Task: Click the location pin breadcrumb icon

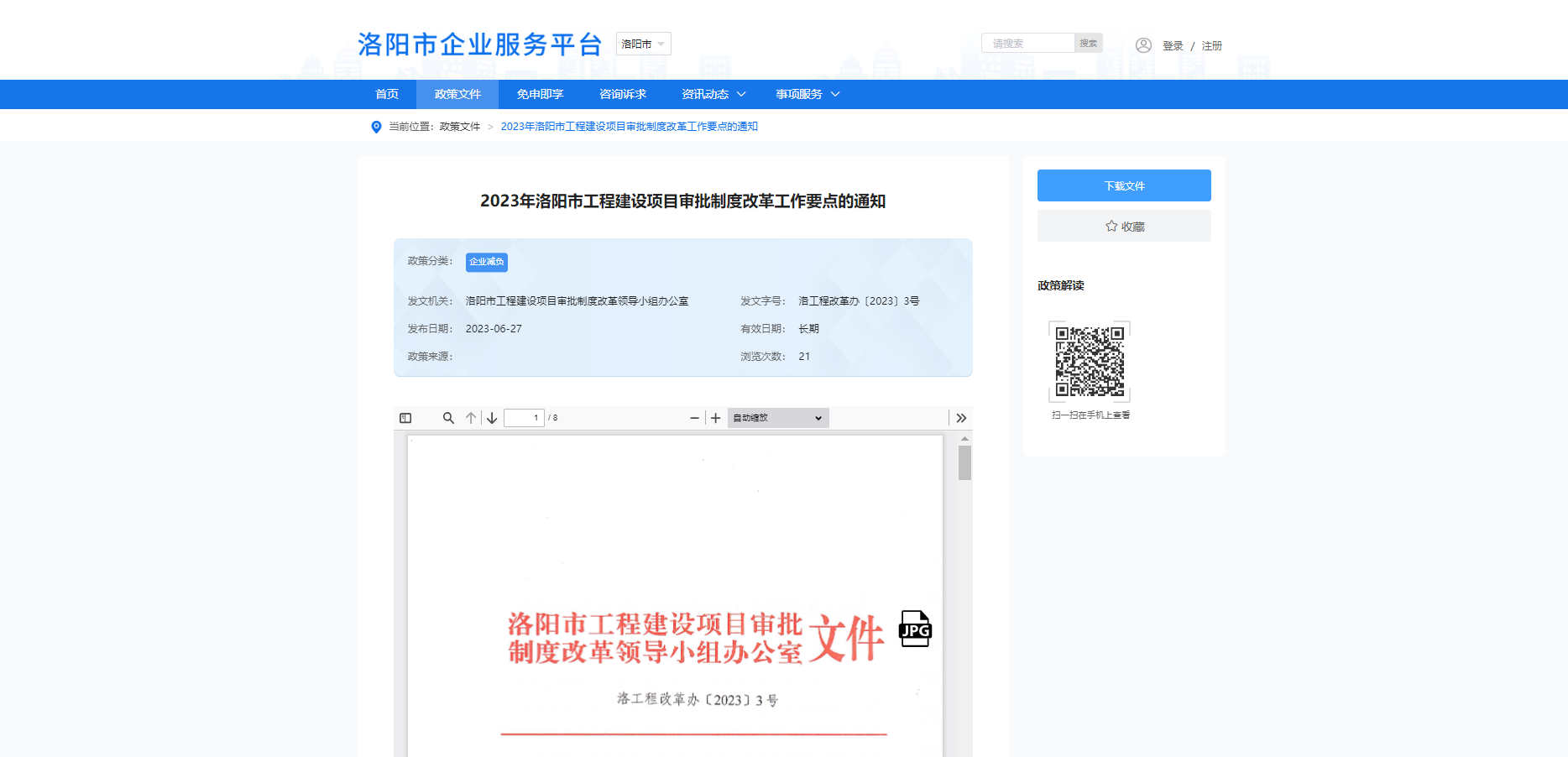Action: 376,127
